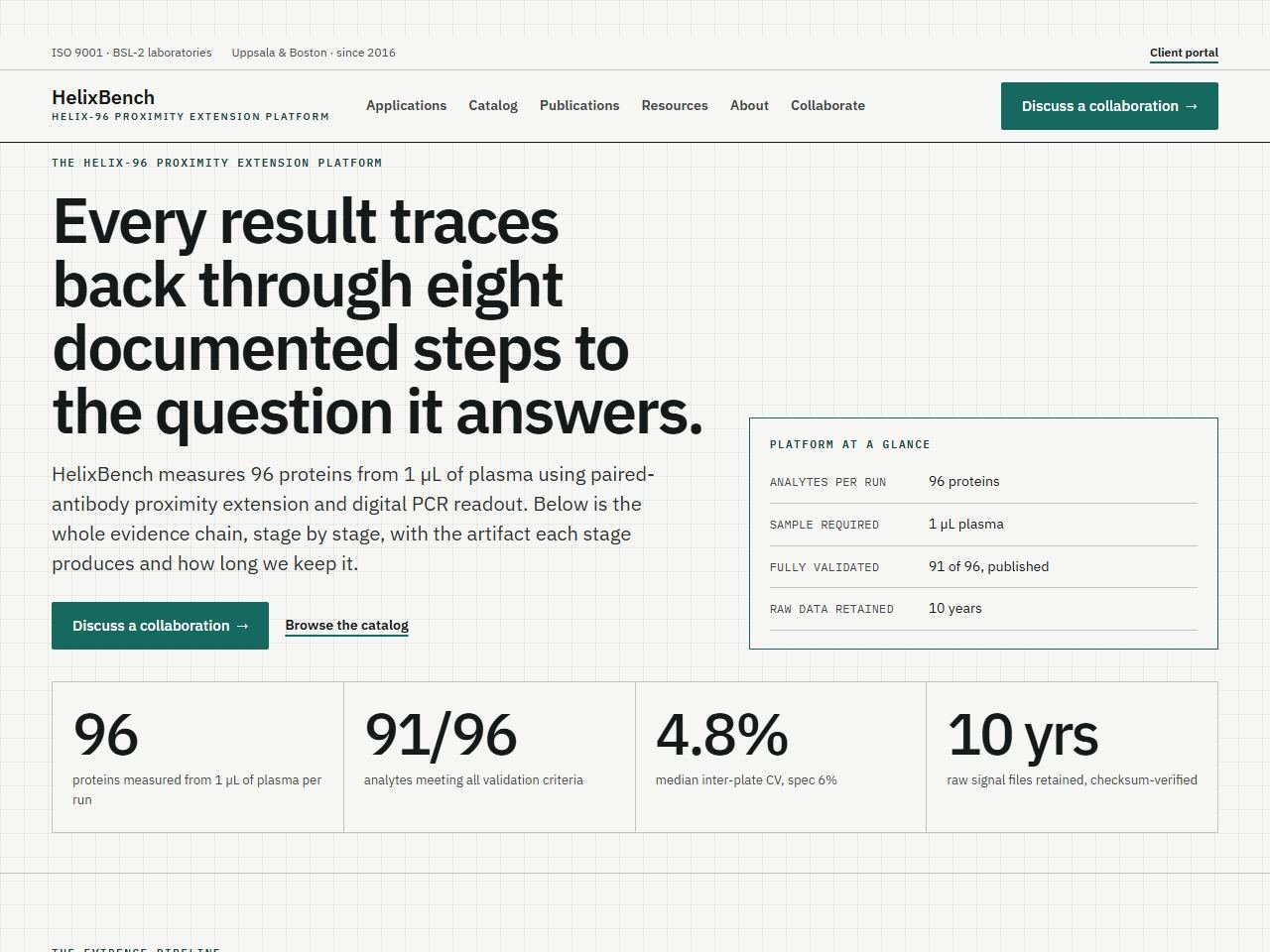Click the '4.8%' statistic
The width and height of the screenshot is (1270, 952).
click(721, 735)
